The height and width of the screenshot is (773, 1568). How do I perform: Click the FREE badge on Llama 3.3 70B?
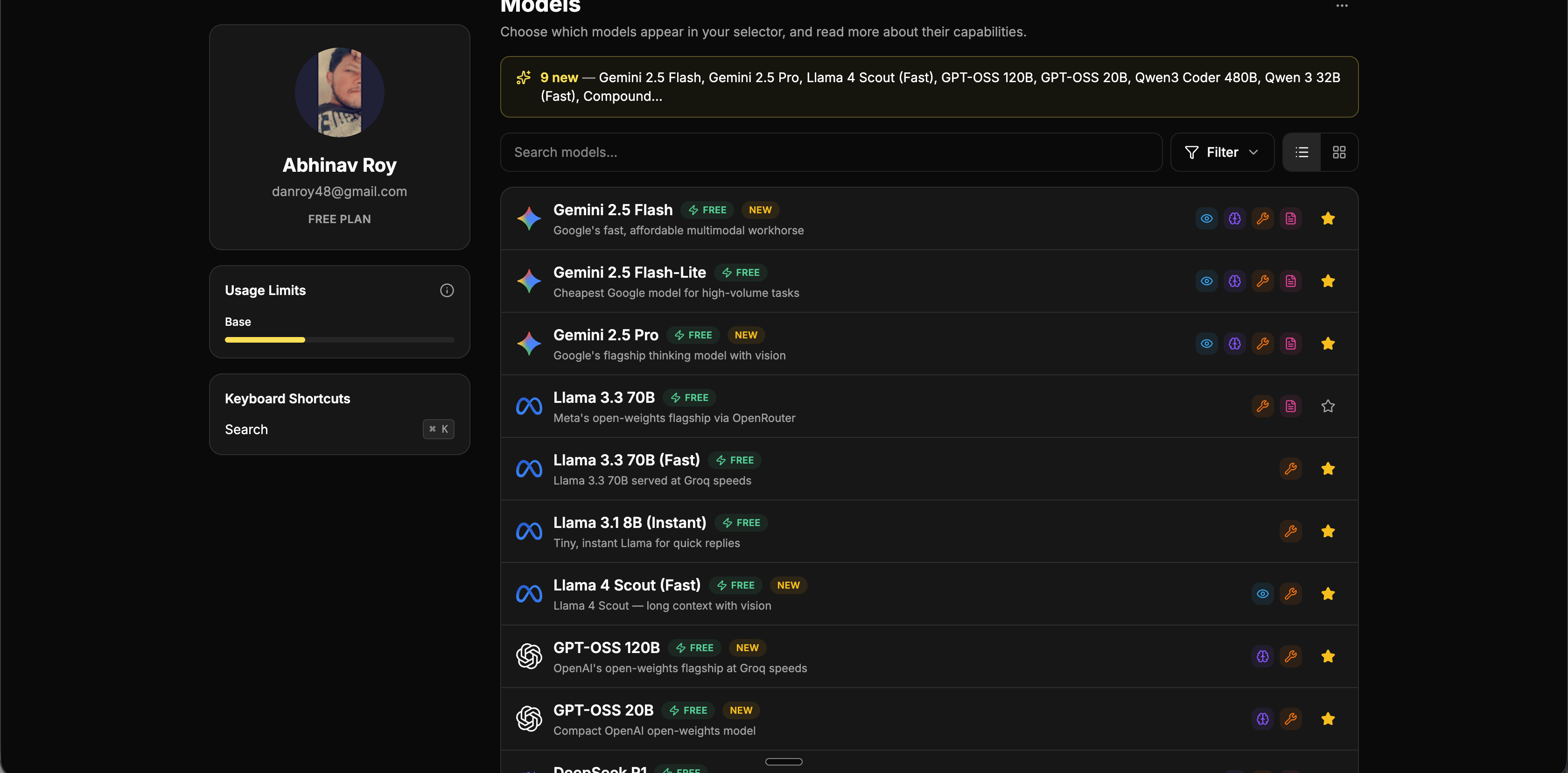coord(689,397)
